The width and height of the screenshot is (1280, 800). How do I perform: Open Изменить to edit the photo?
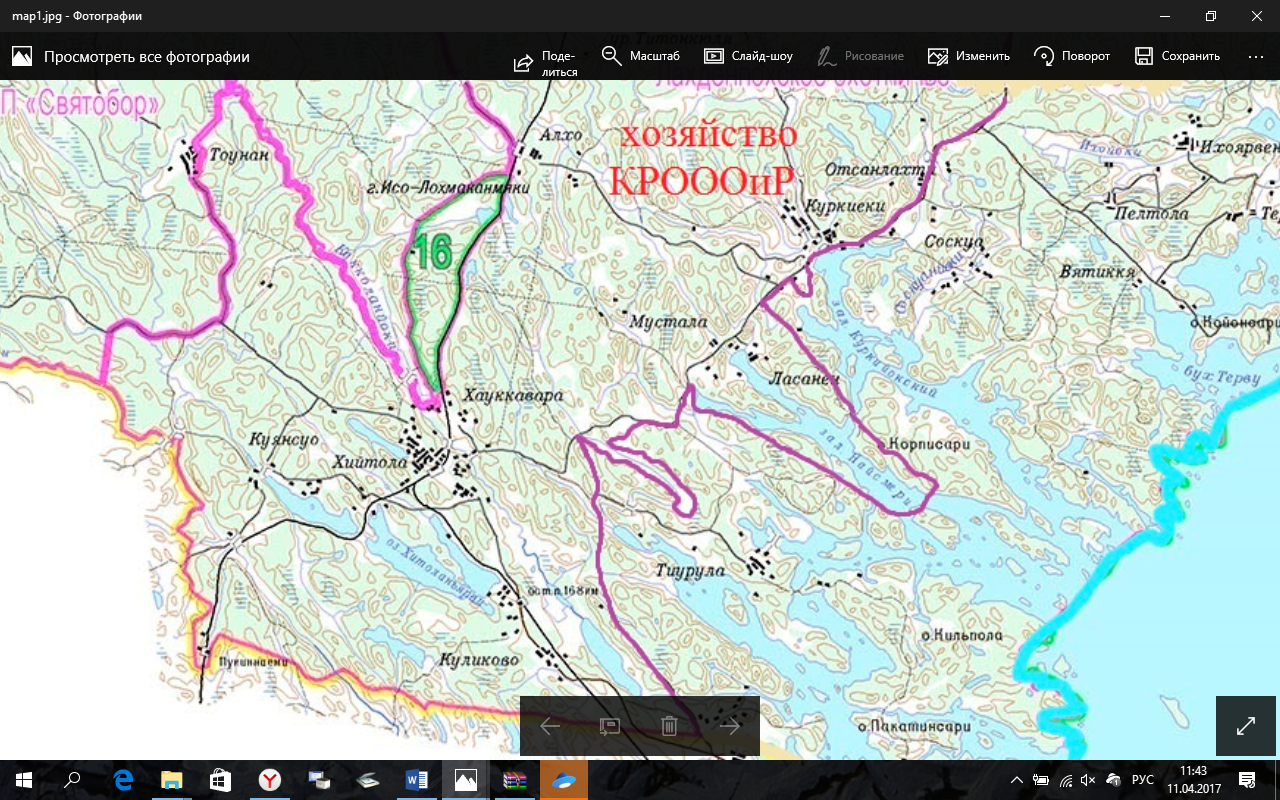point(968,56)
